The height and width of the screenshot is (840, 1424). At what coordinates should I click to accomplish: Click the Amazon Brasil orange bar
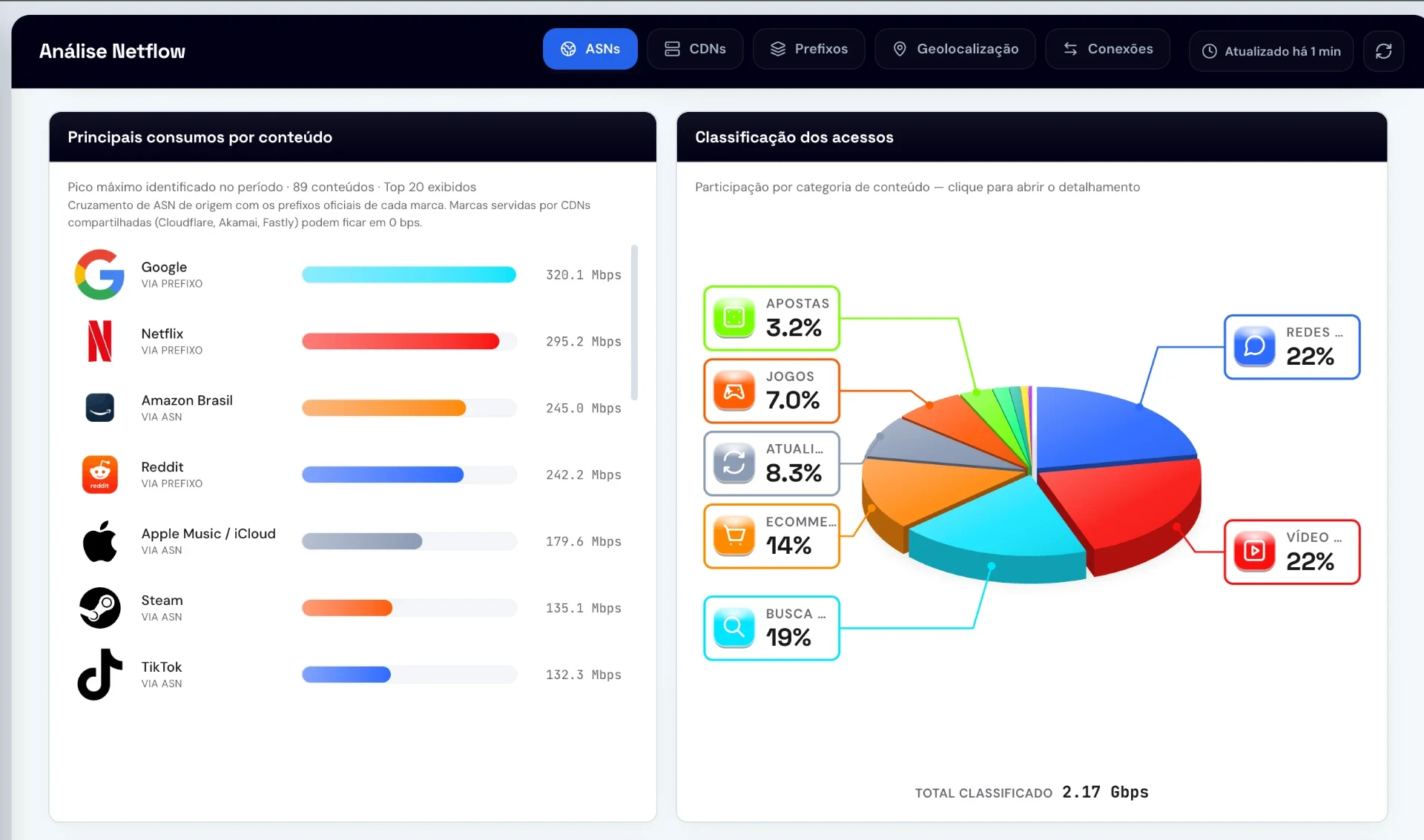point(383,408)
